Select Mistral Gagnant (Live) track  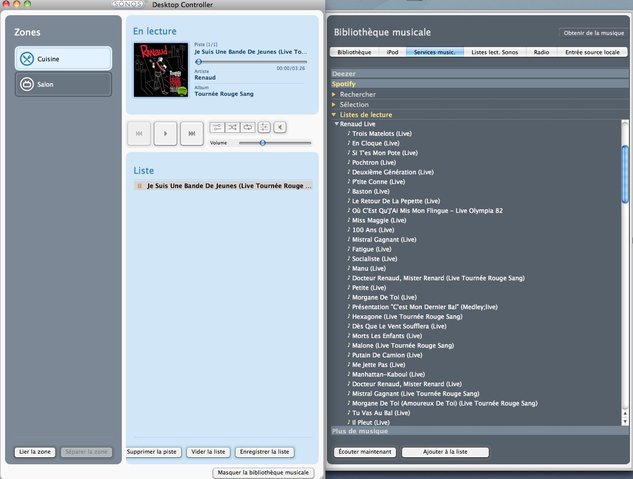click(384, 240)
